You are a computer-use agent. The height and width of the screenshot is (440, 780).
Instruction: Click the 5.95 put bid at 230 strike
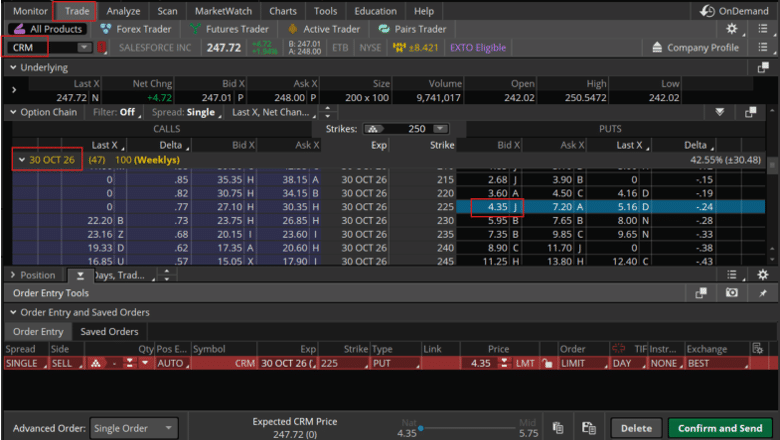[497, 220]
